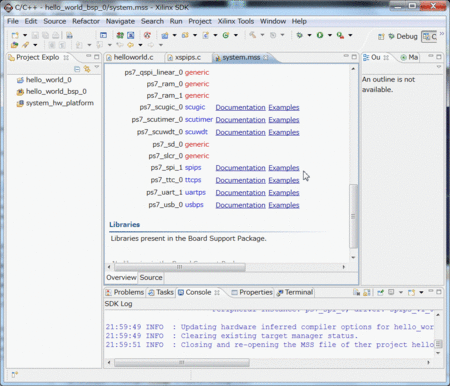Click the green Run icon in the toolbar

click(x=320, y=35)
